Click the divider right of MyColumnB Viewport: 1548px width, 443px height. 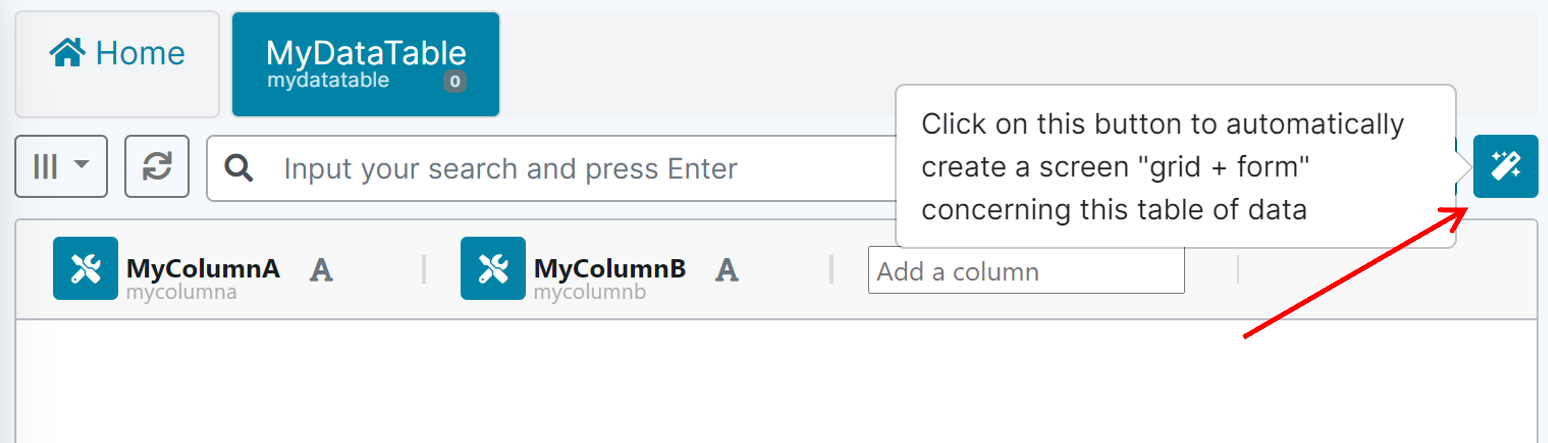[832, 269]
